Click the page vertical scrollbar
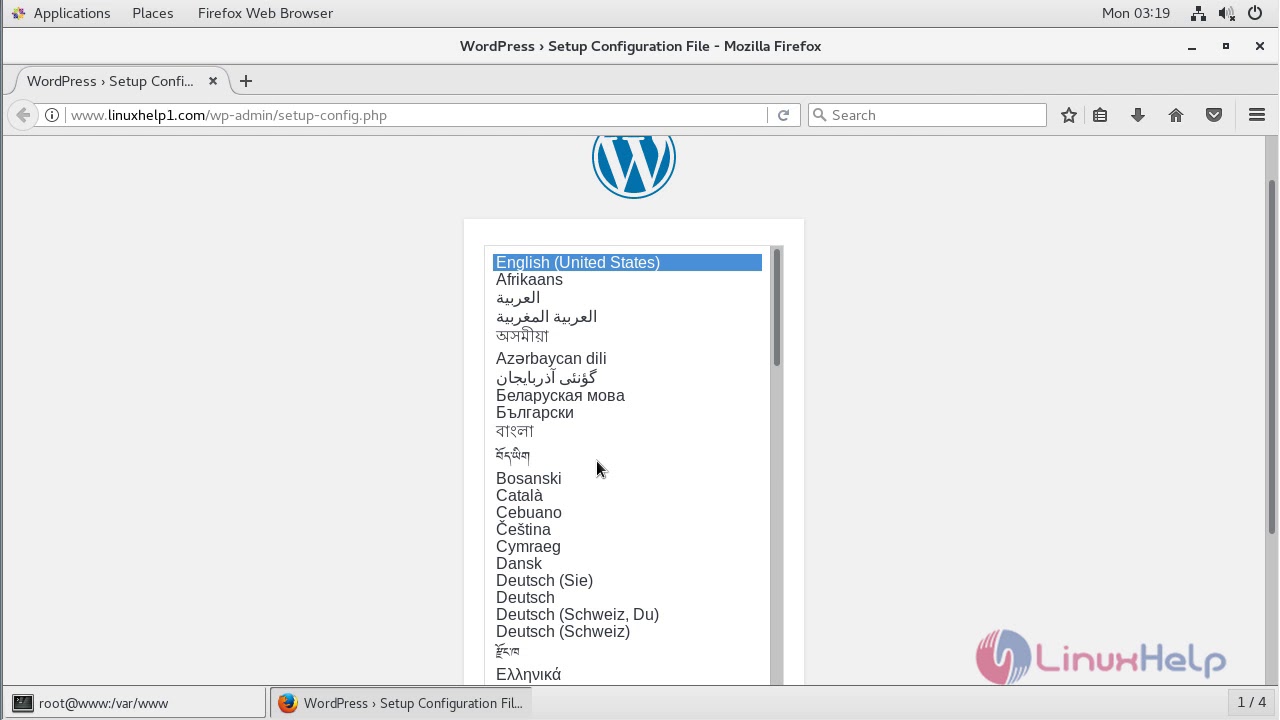The width and height of the screenshot is (1280, 720). 1272,355
